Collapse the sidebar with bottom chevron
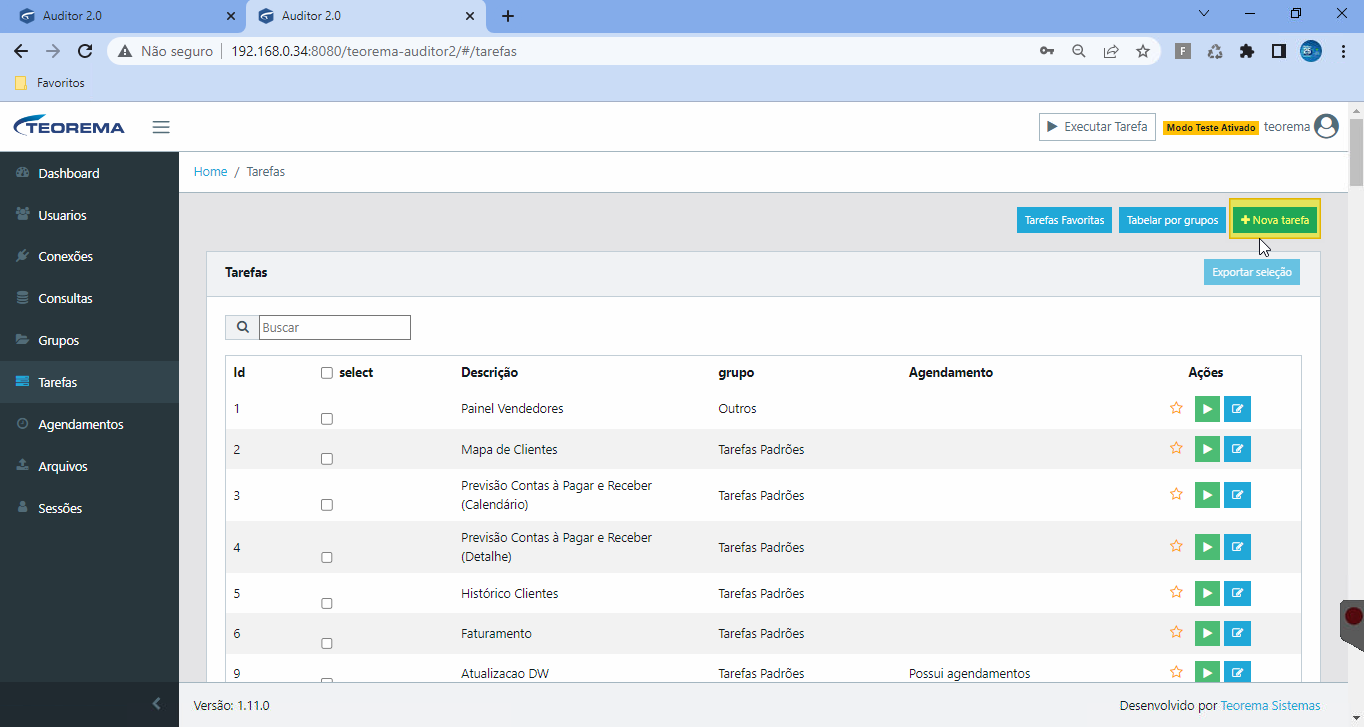 coord(156,704)
